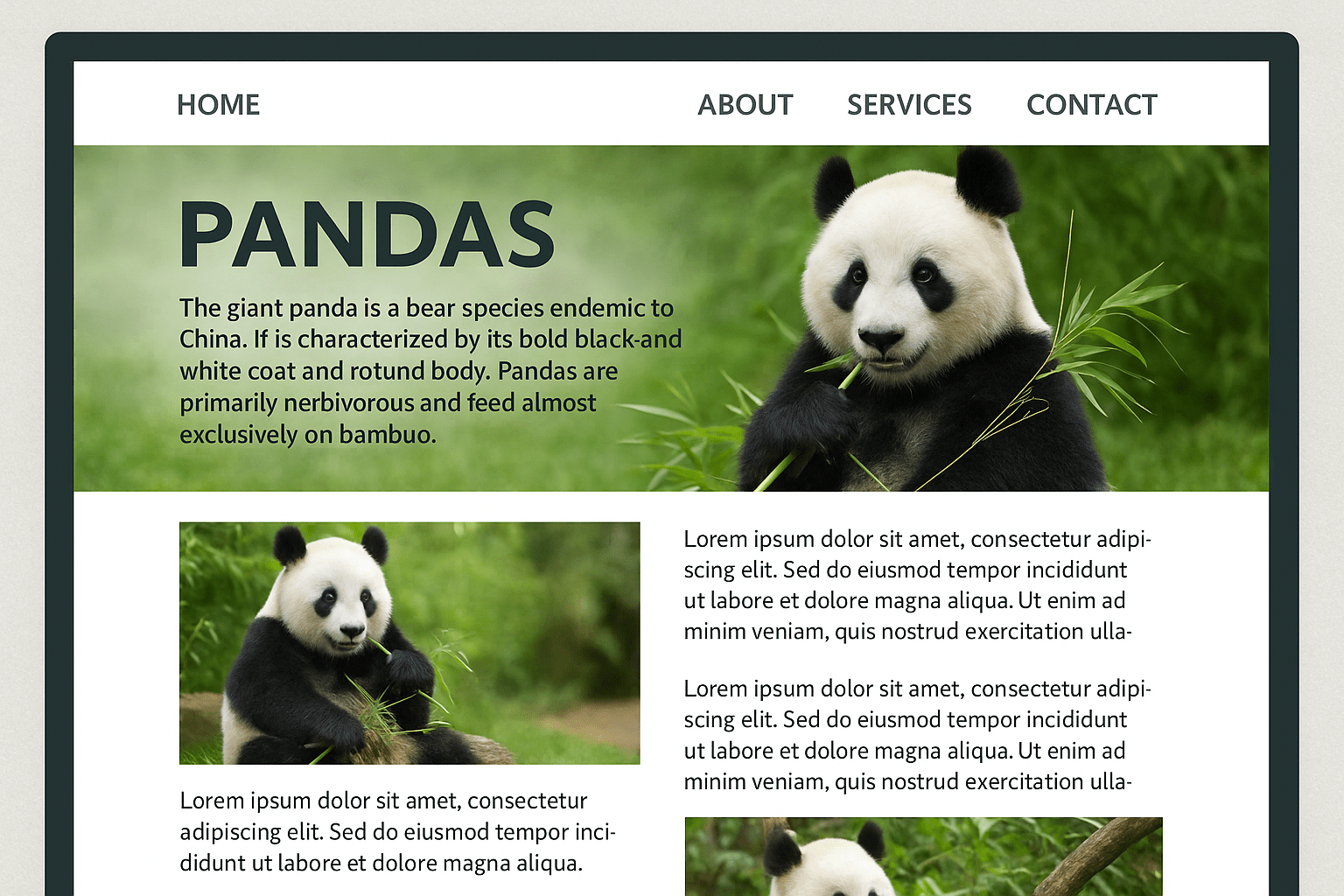Click the giant panda description paragraph
Viewport: 1344px width, 896px height.
[x=430, y=371]
